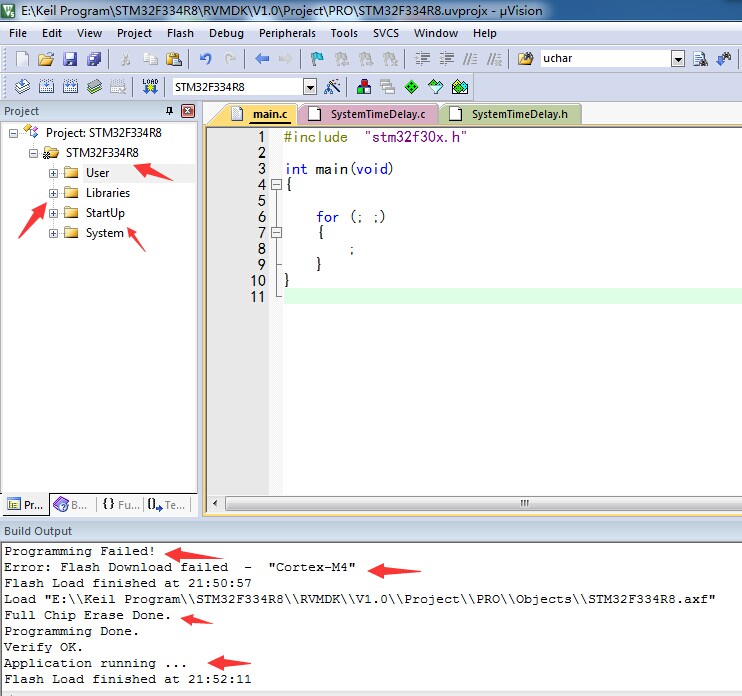Click the Save file floppy icon
Image resolution: width=742 pixels, height=696 pixels.
(70, 59)
